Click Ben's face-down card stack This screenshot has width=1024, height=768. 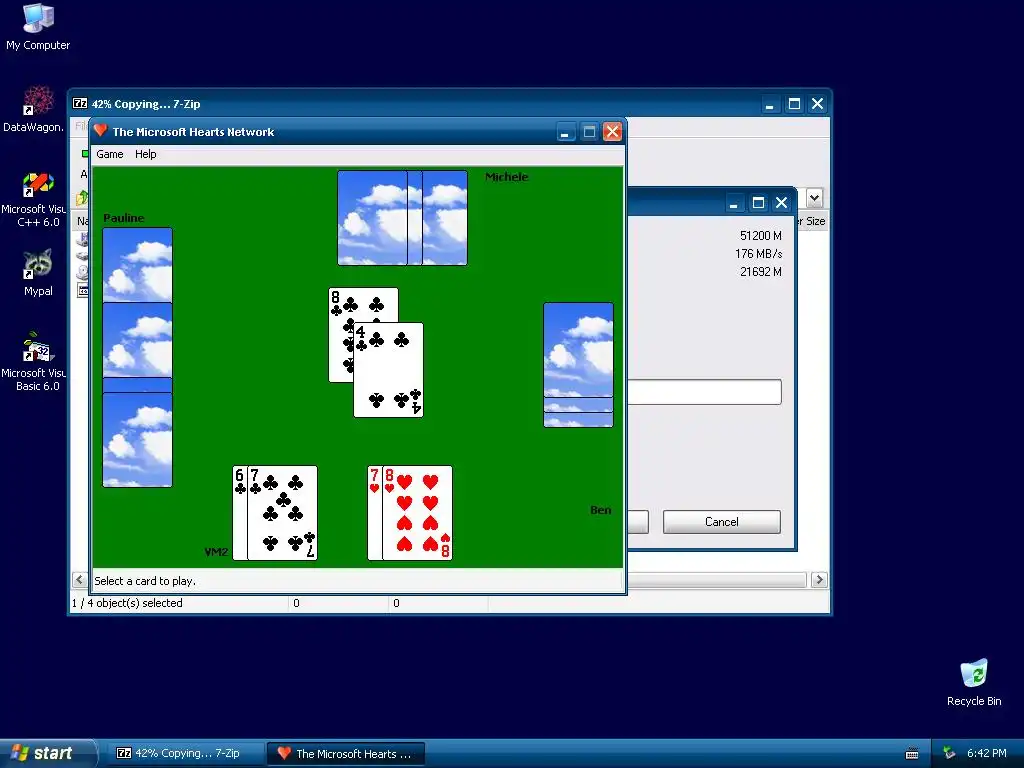579,364
